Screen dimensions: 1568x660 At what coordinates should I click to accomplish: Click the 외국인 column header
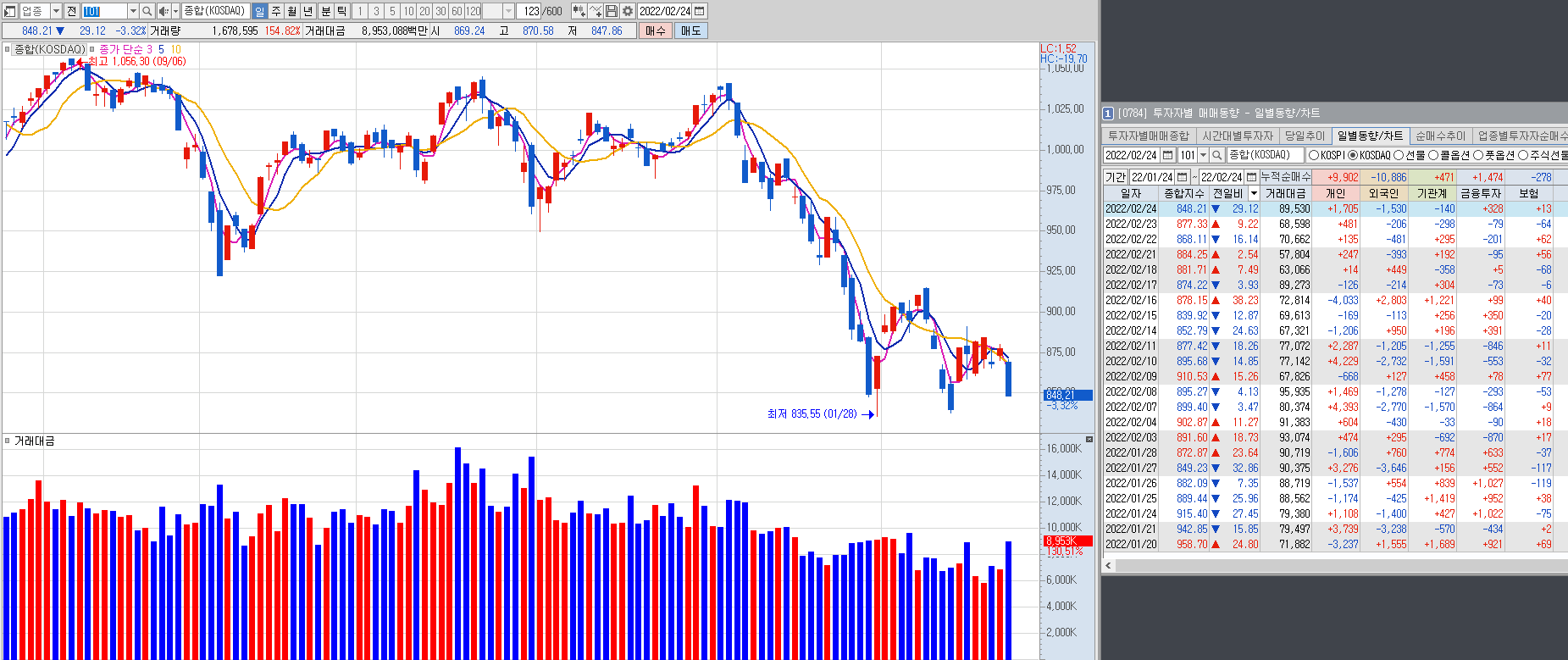(1384, 193)
